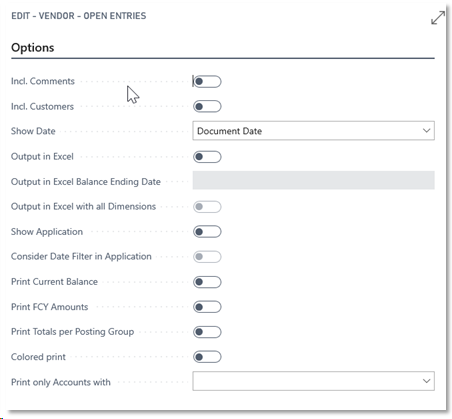The height and width of the screenshot is (419, 452).
Task: Click the Consider Date Filter in Application label
Action: (81, 256)
